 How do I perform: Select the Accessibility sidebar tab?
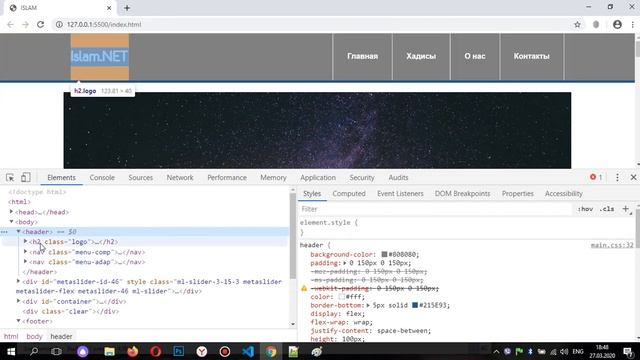(x=564, y=193)
